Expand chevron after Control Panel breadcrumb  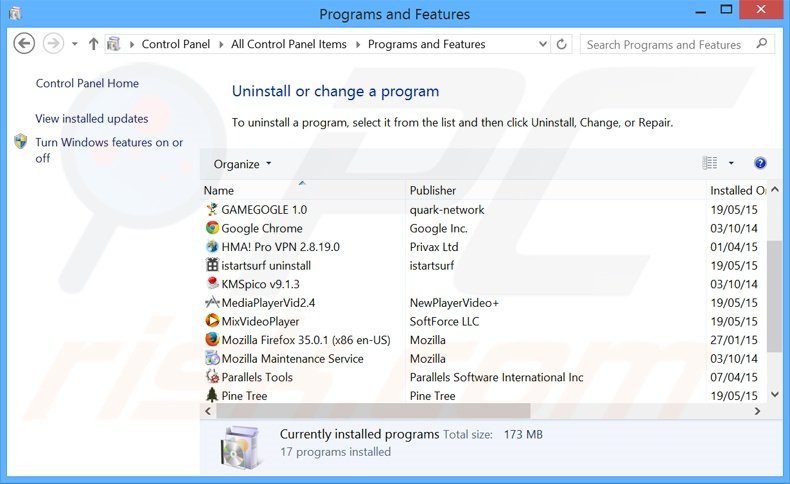pos(221,44)
